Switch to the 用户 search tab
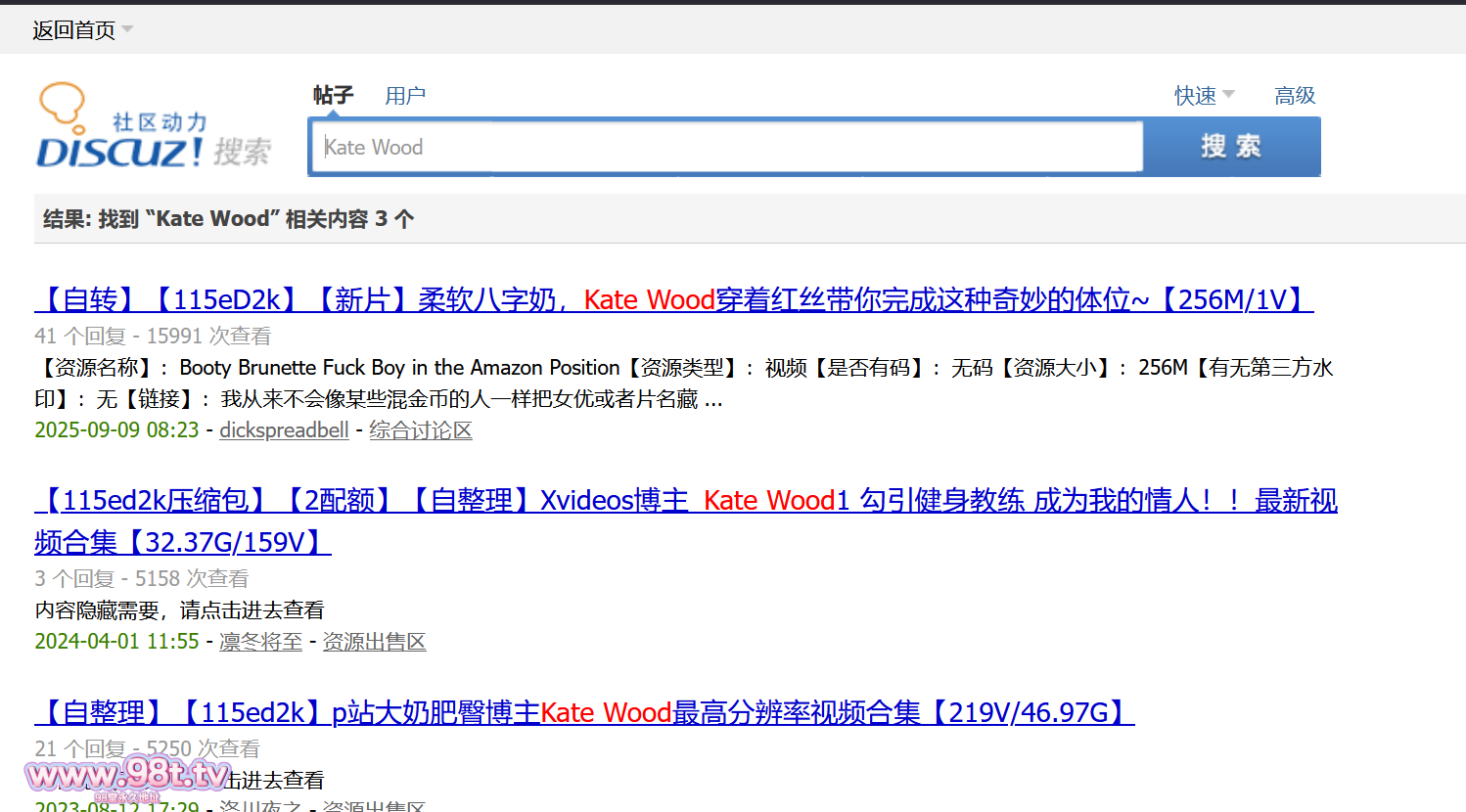 [405, 95]
